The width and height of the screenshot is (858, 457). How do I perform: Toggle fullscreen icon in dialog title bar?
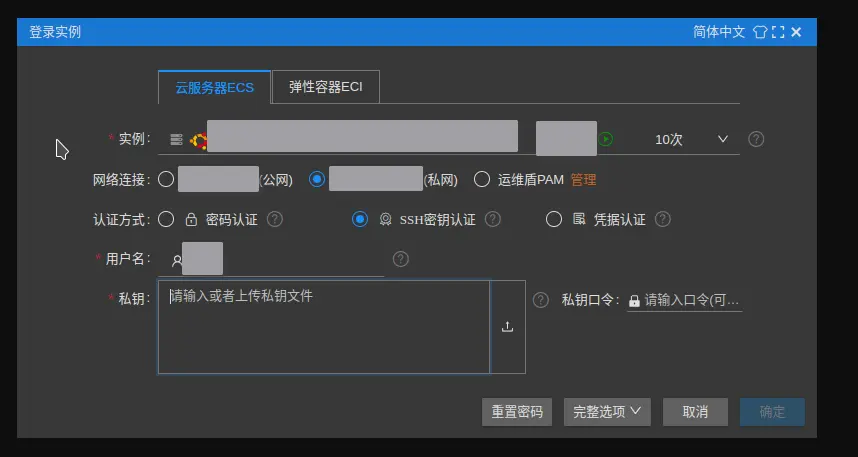(778, 32)
